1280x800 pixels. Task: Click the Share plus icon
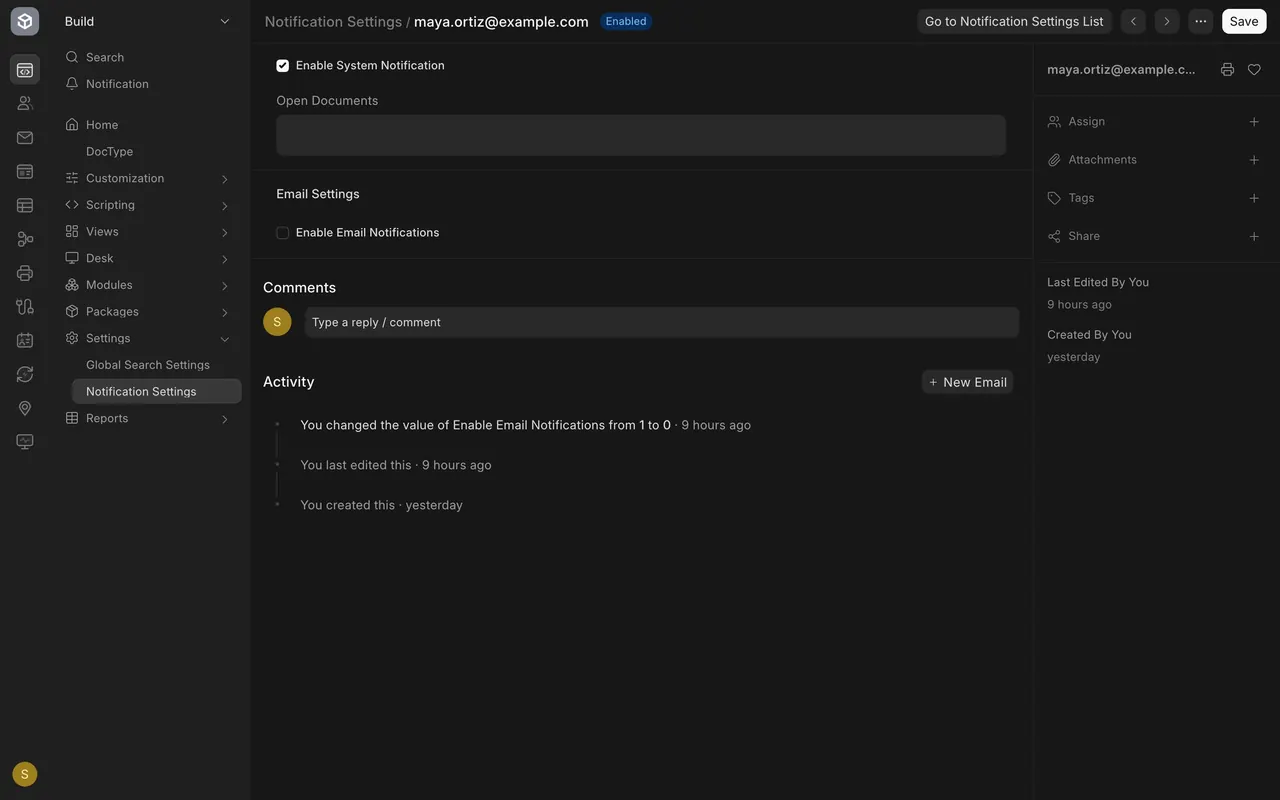1254,236
